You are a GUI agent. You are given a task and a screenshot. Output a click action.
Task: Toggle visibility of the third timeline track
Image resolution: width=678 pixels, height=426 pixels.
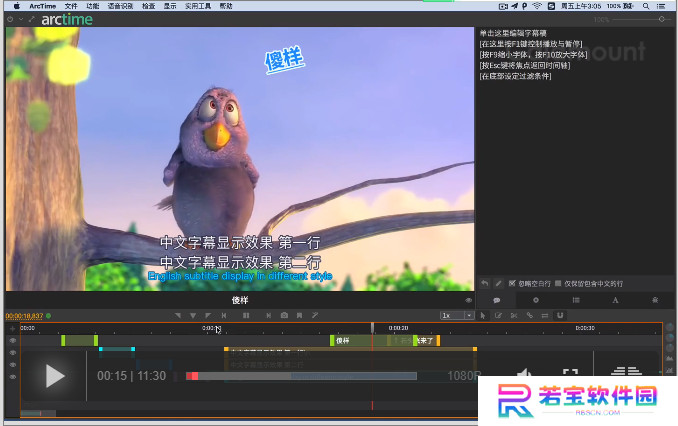click(x=13, y=365)
